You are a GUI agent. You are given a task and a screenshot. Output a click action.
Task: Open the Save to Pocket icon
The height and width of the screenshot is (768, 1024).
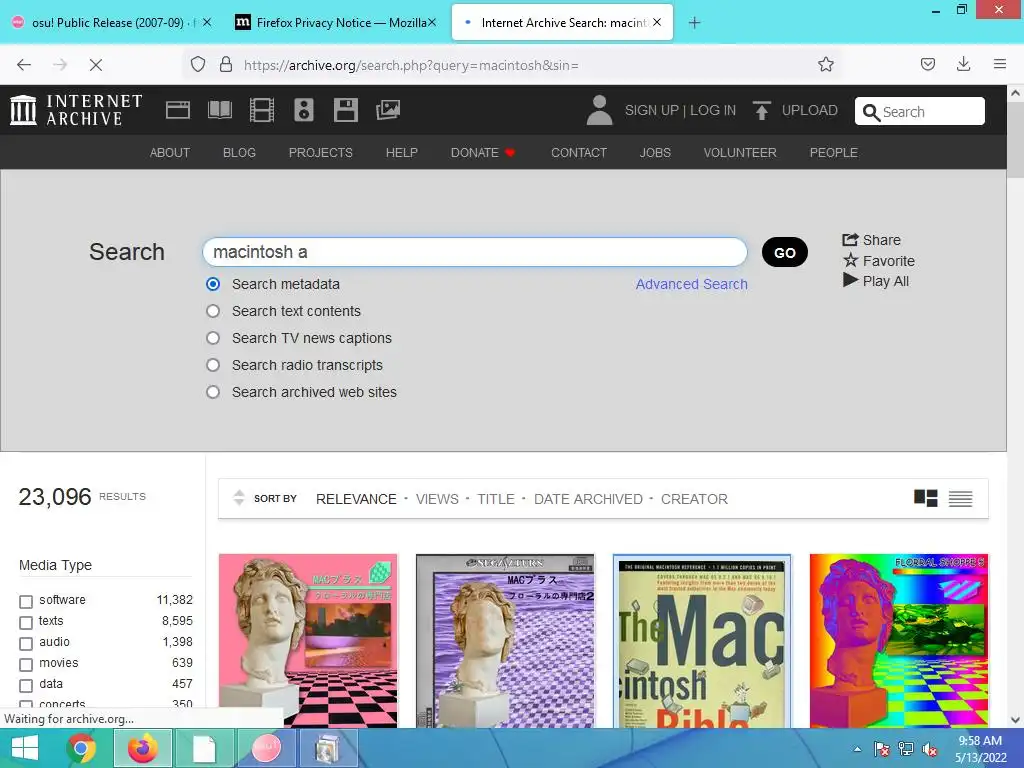click(927, 65)
